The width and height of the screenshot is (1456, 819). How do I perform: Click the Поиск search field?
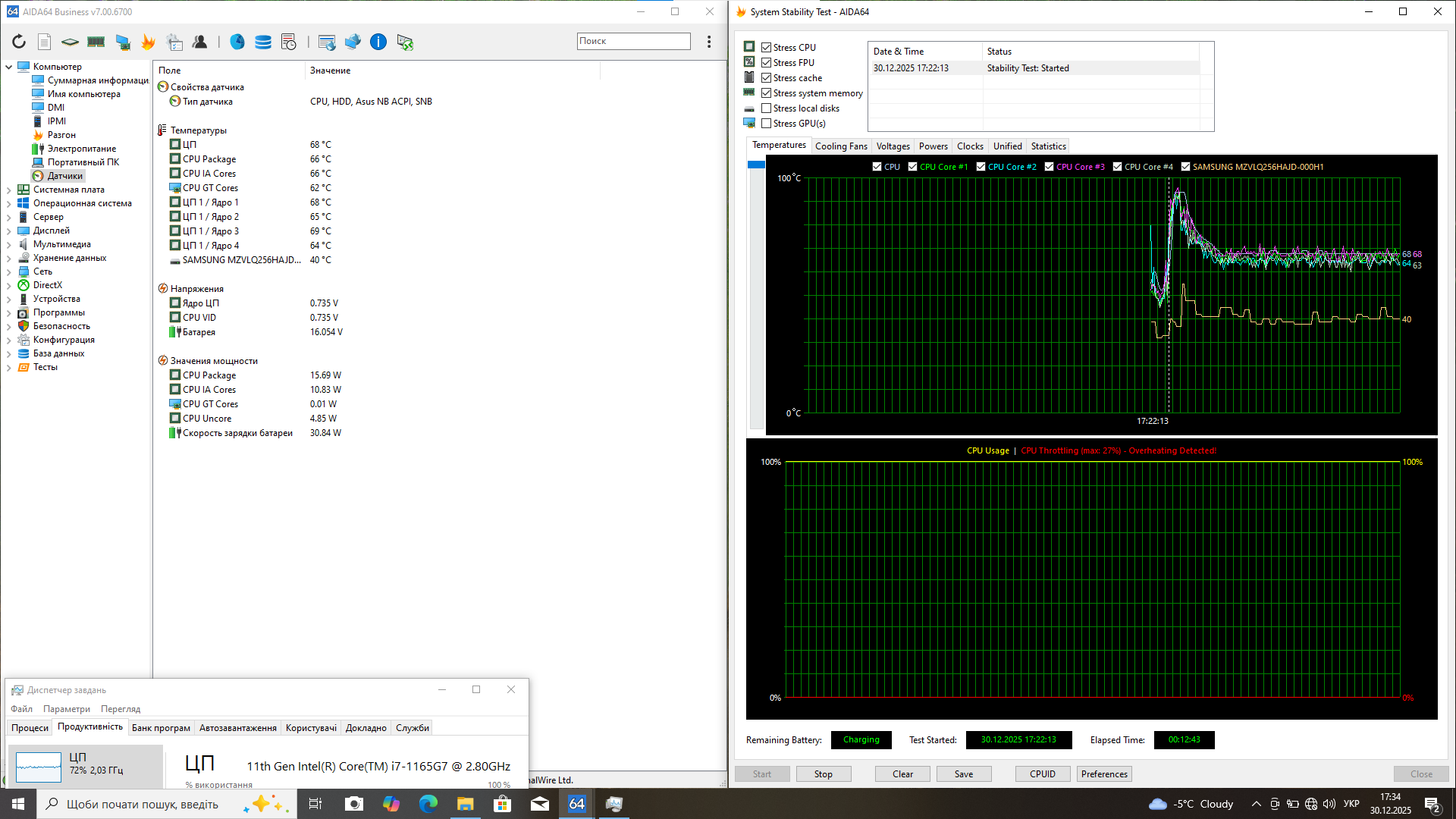coord(633,41)
